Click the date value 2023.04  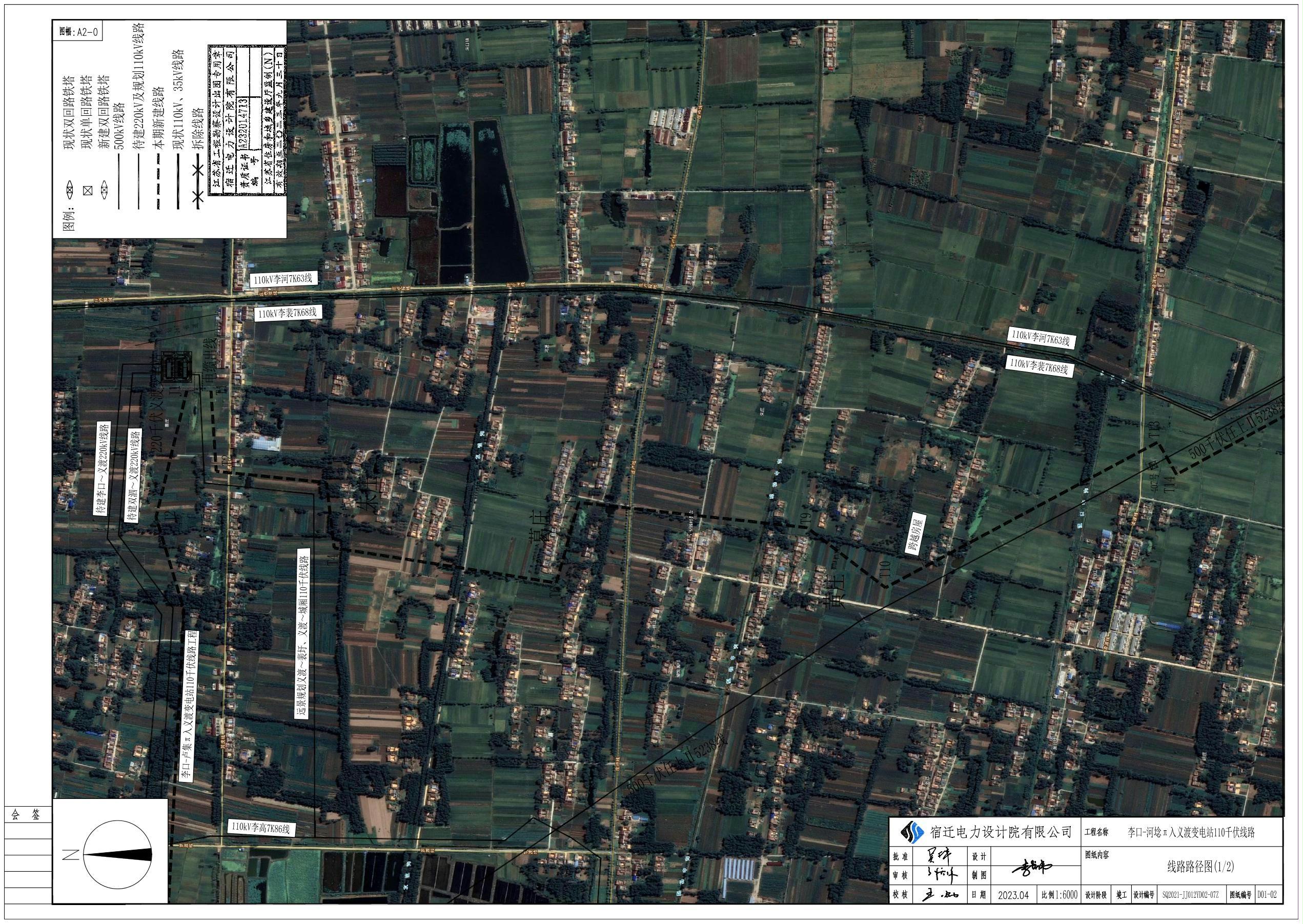[1014, 895]
